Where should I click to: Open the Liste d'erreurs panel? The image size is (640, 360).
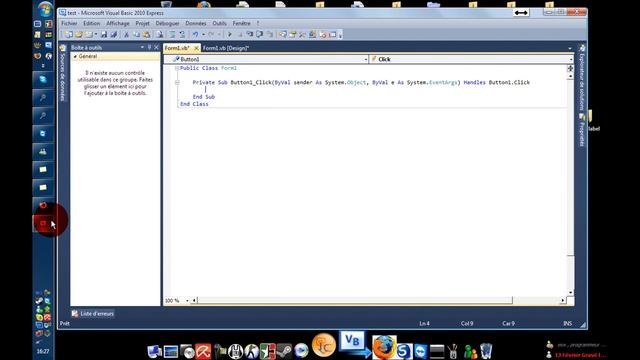(93, 313)
